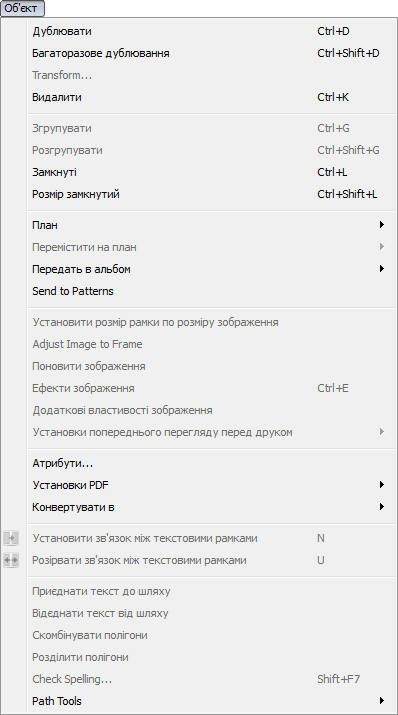
Task: Click the link text frames icon
Action: click(x=11, y=538)
